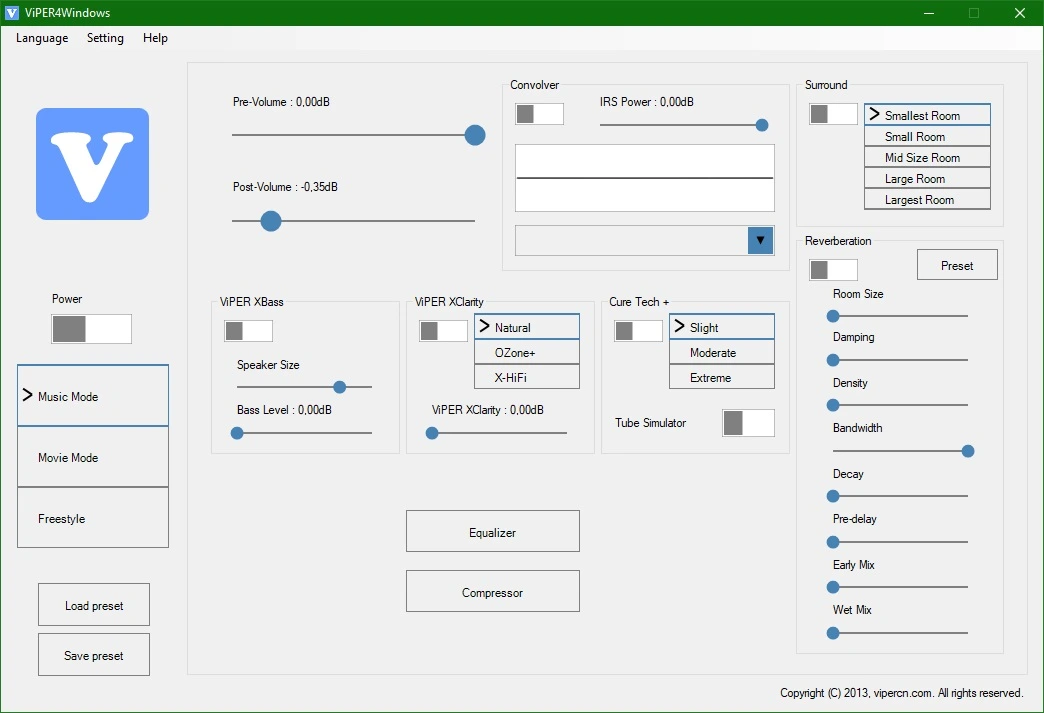Enable the ViPER XClarity switch
1044x713 pixels.
[x=443, y=331]
